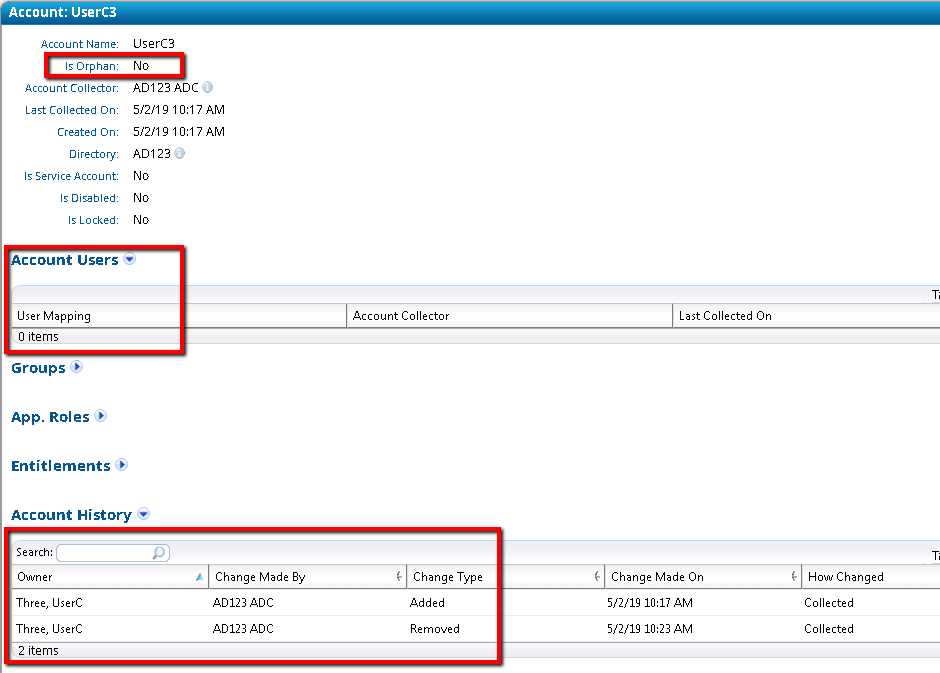Collapse the Account Users section
The image size is (940, 673).
(x=129, y=260)
